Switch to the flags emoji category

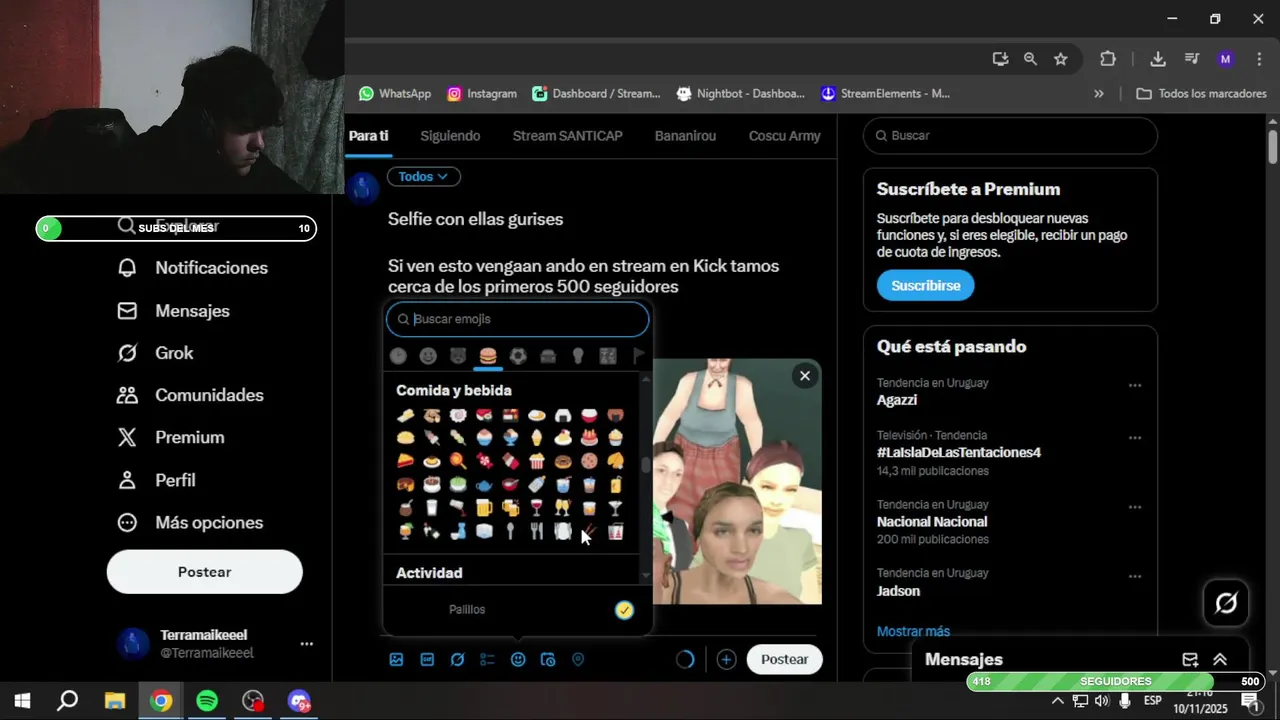pos(638,355)
